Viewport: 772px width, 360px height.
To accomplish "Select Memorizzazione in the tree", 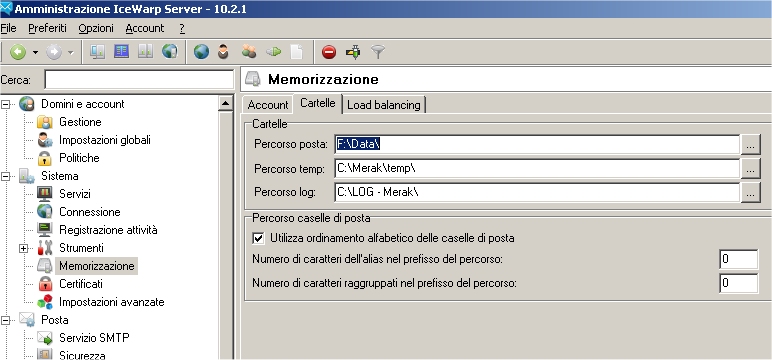I will (96, 266).
